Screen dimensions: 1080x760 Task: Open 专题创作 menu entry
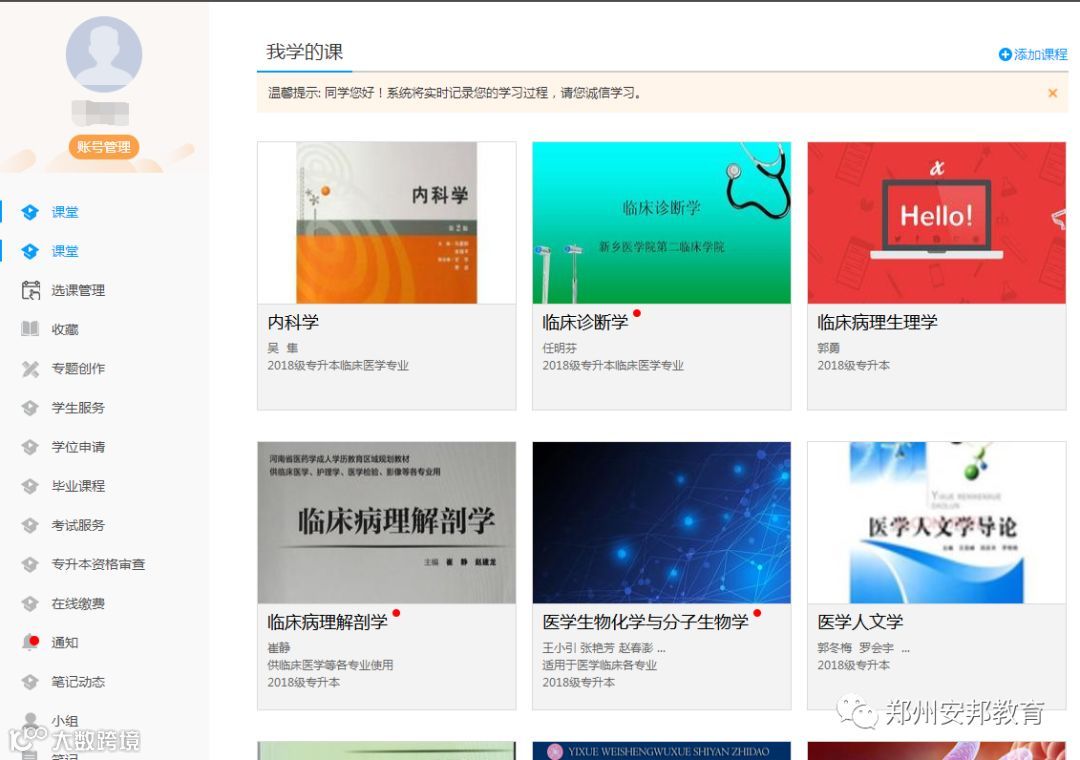pyautogui.click(x=78, y=369)
